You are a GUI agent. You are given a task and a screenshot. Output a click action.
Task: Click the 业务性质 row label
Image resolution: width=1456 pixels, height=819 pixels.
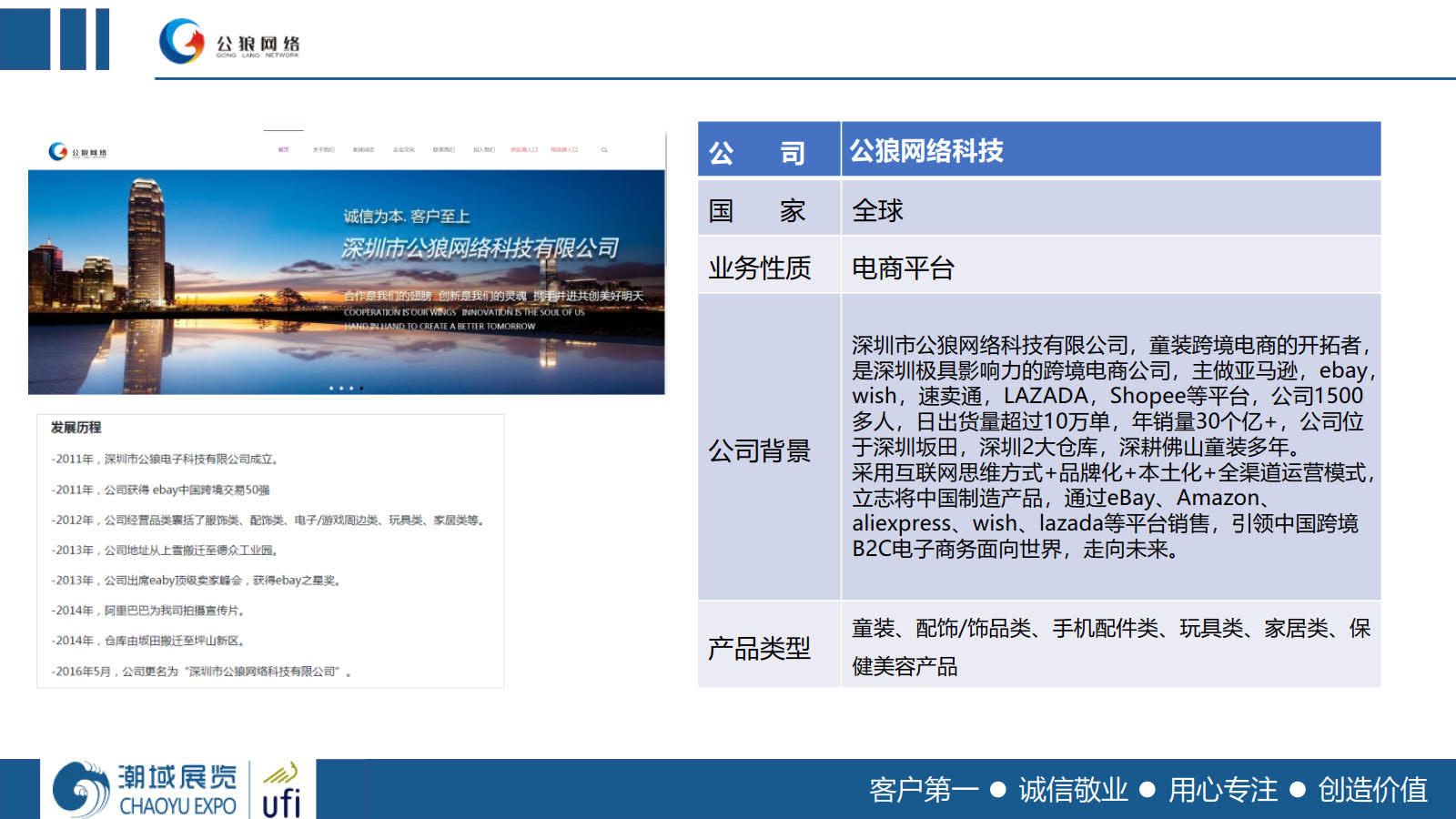769,266
